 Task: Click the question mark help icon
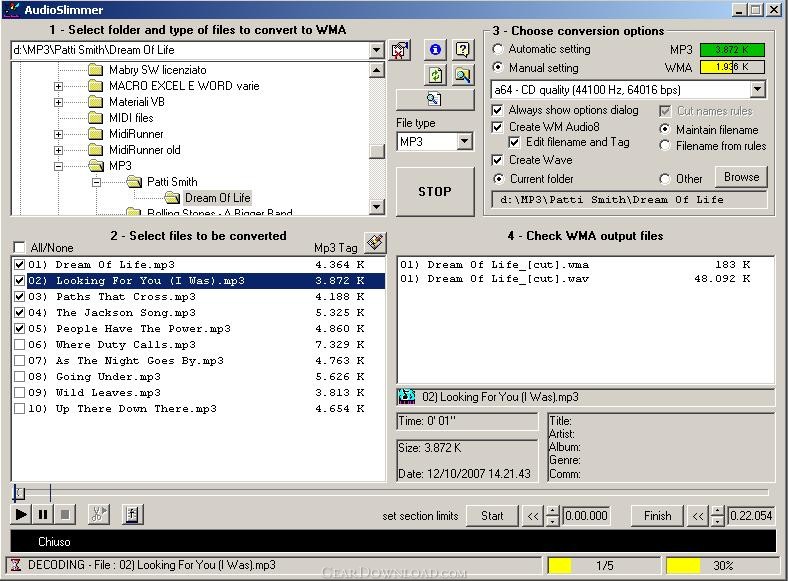coord(462,49)
